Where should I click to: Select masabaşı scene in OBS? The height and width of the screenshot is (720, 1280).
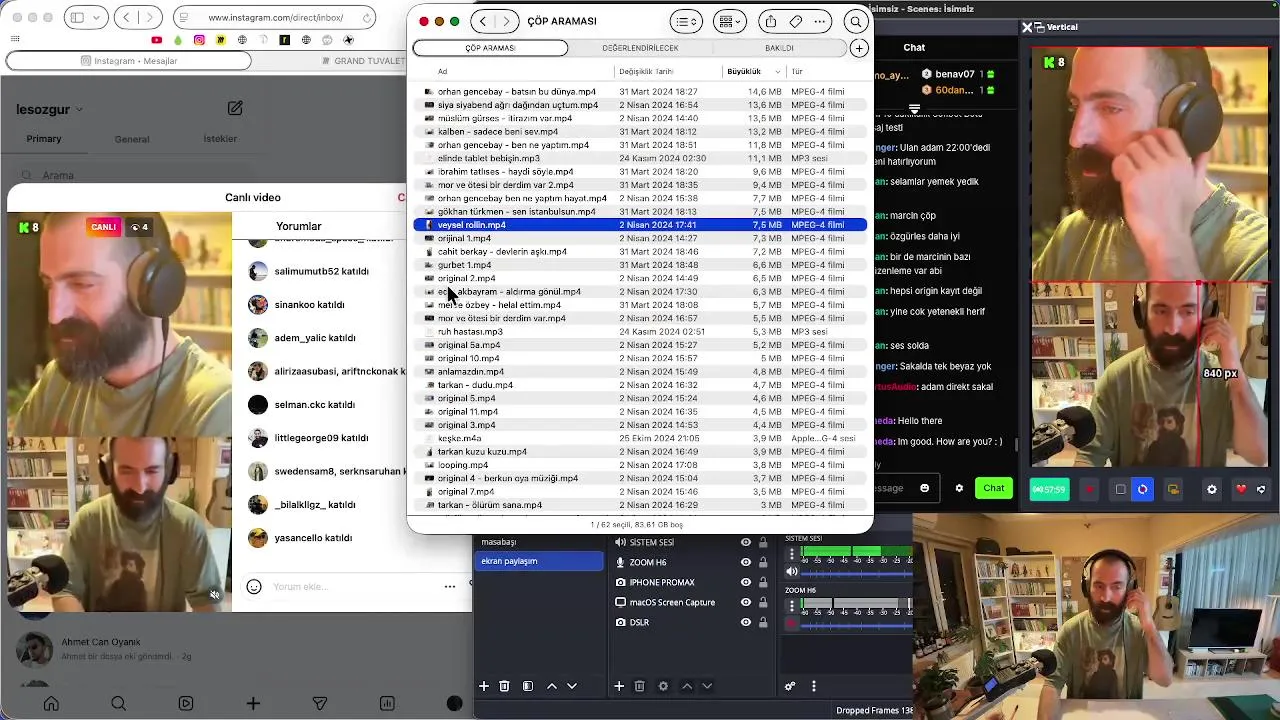tap(539, 542)
